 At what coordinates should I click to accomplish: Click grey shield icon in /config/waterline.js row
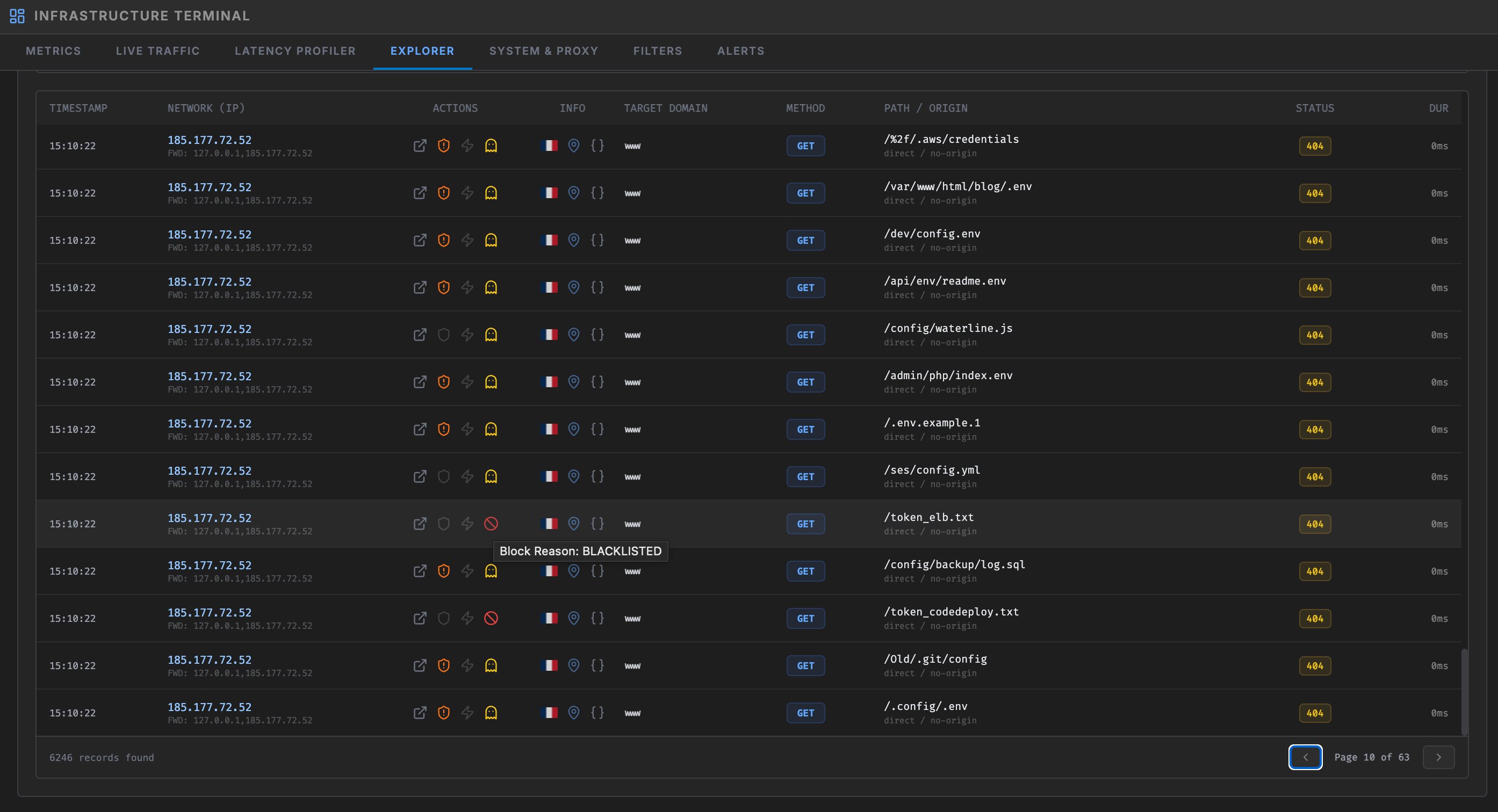[444, 335]
